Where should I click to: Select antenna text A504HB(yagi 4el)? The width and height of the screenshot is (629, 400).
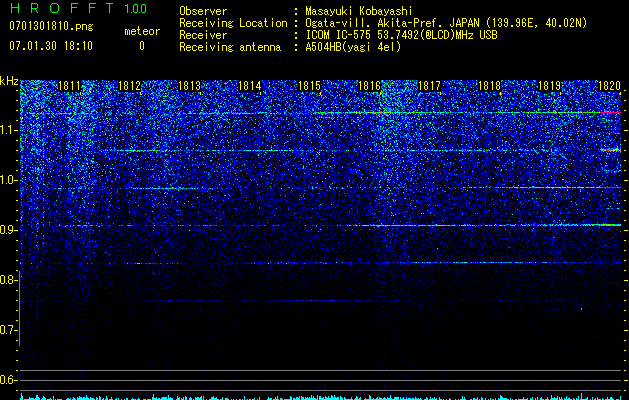(353, 47)
